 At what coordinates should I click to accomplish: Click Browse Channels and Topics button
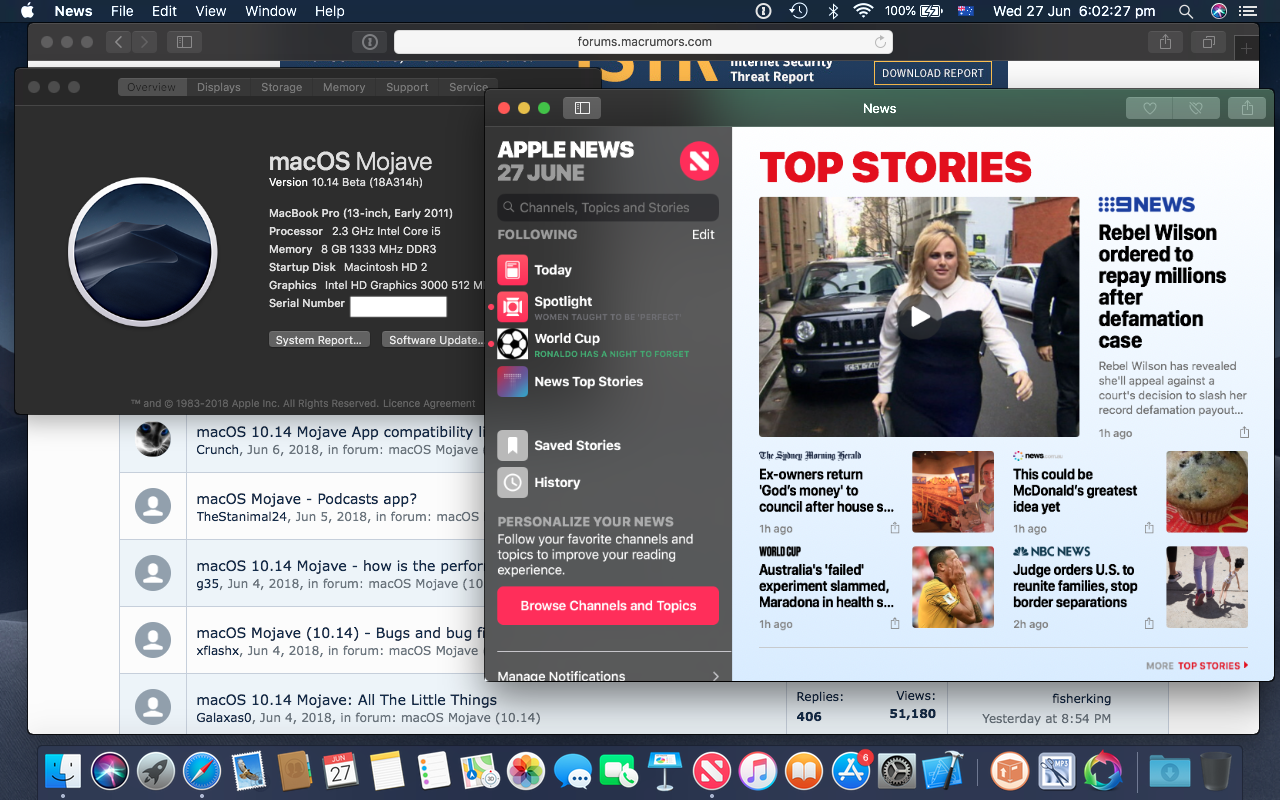608,606
